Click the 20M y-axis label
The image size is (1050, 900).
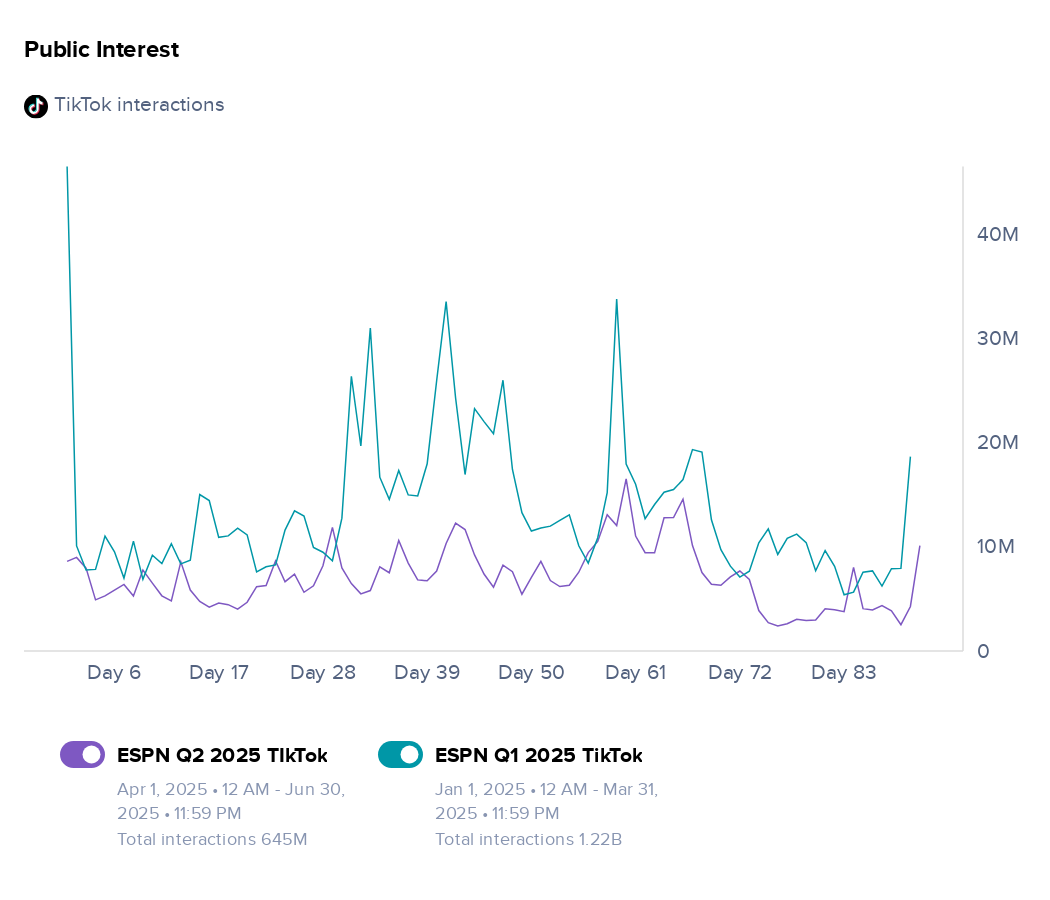point(998,443)
